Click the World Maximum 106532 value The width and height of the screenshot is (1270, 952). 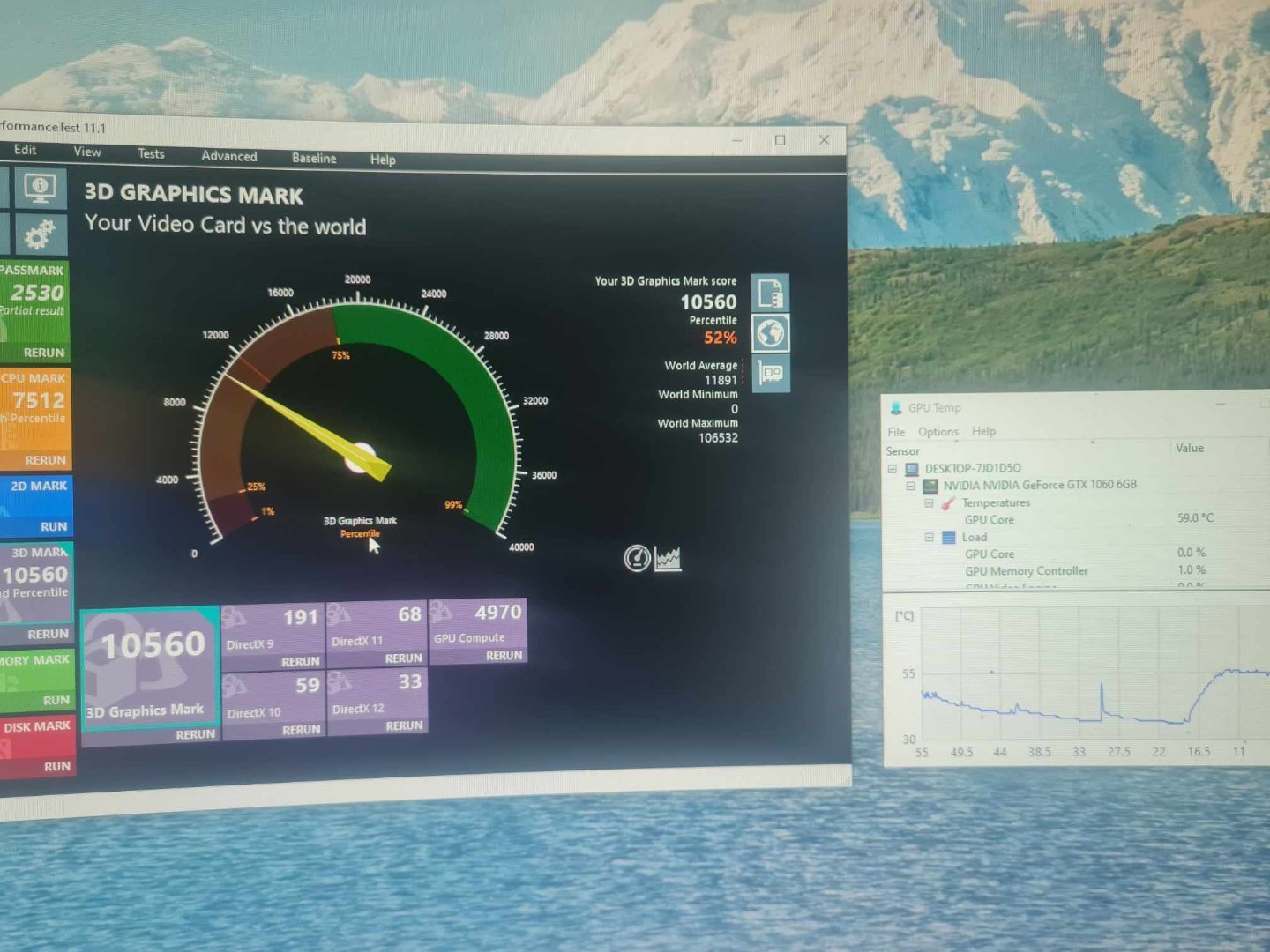[x=718, y=438]
